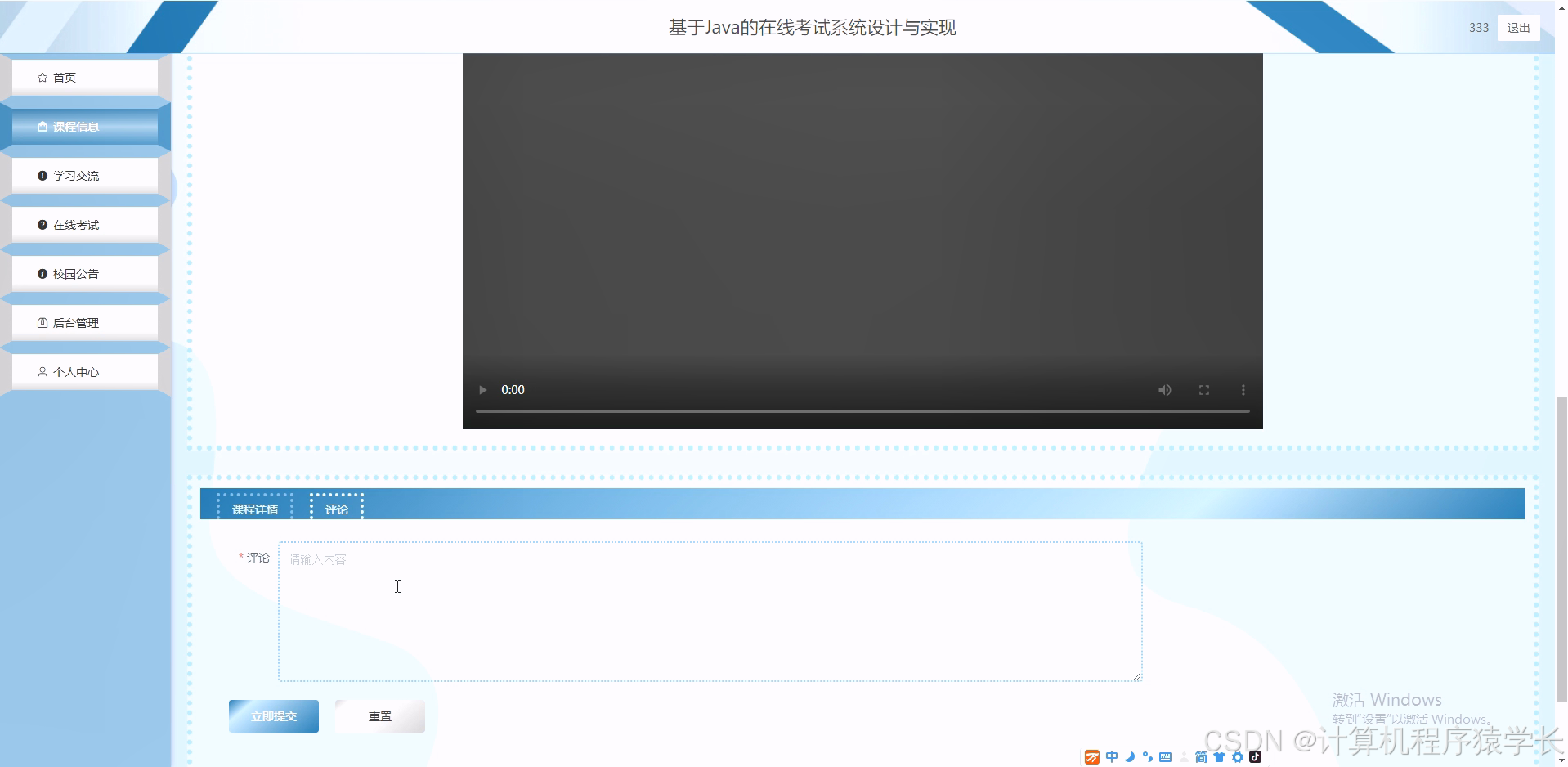Go to 学习交流 in the sidebar

point(85,176)
